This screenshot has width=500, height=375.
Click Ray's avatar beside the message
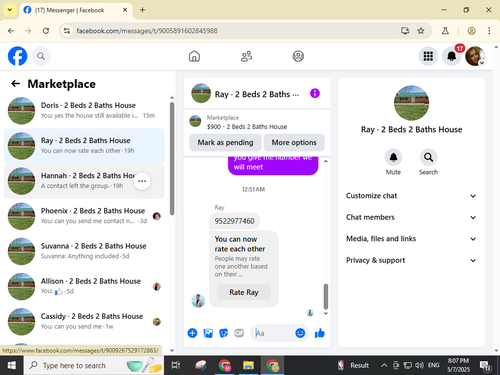pos(198,301)
